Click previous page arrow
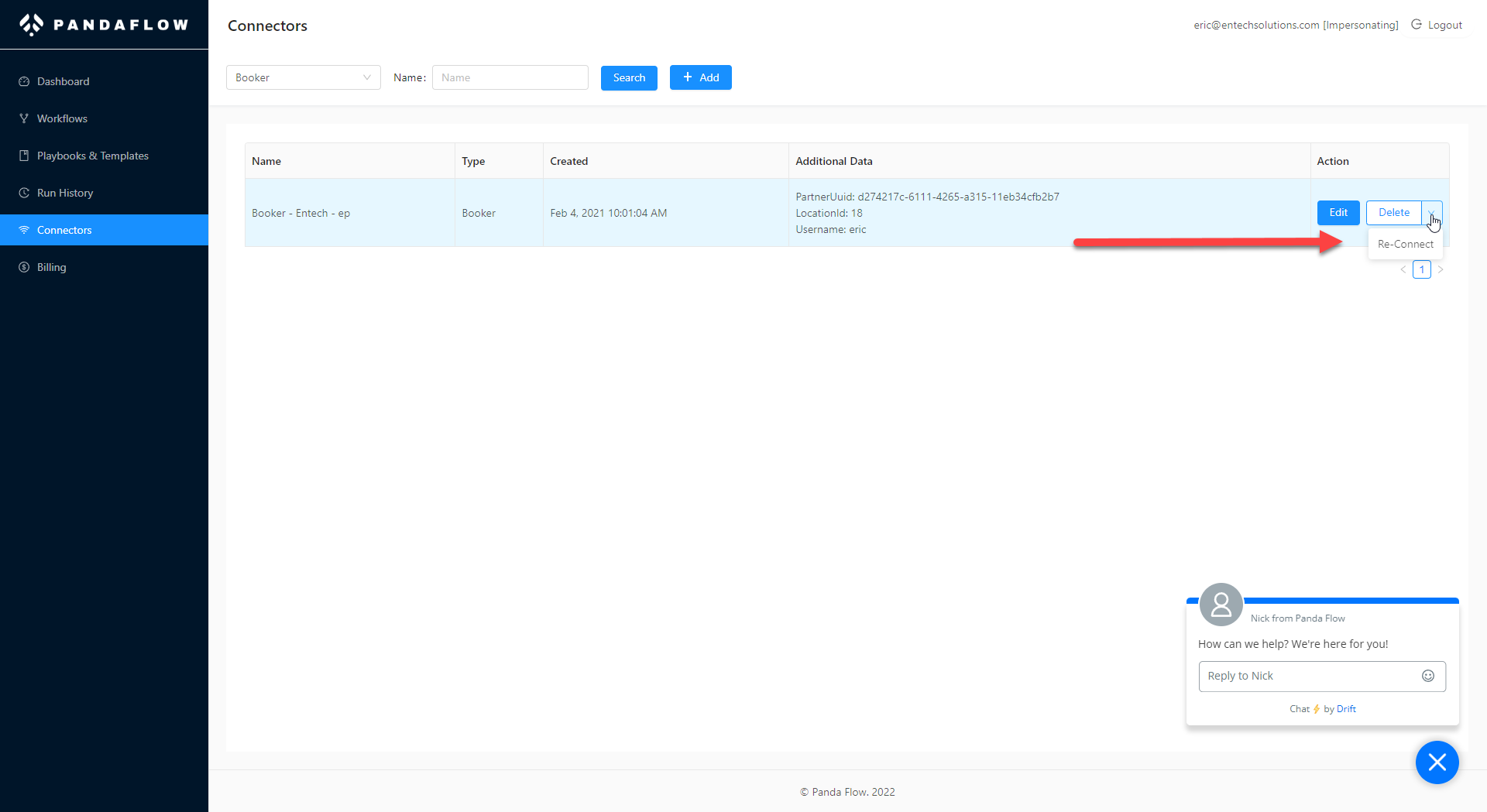 (x=1403, y=269)
